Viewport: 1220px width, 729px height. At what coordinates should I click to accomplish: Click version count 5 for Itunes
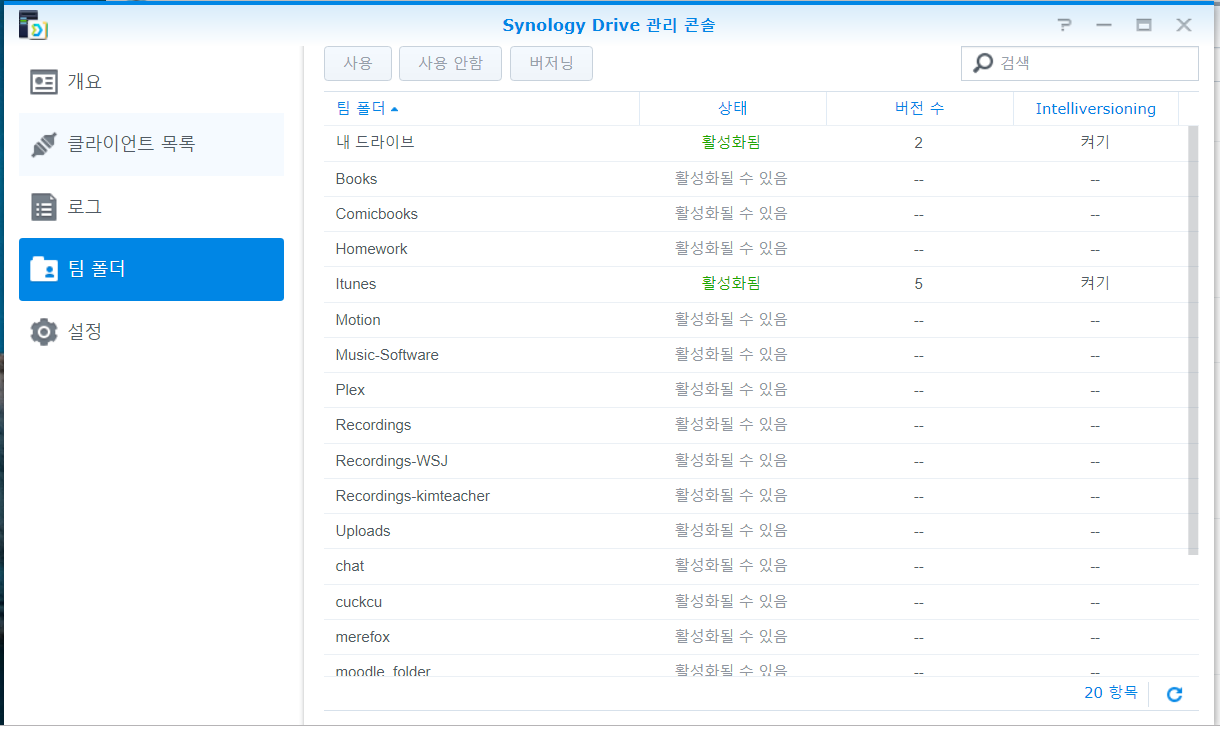[918, 284]
